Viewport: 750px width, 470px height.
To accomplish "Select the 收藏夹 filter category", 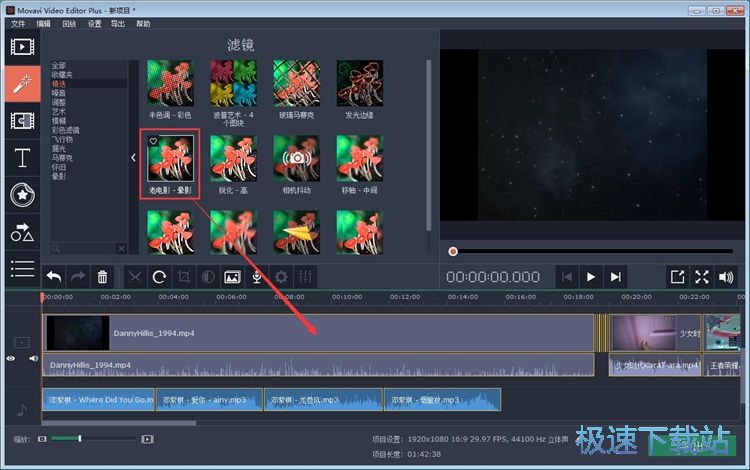I will (62, 75).
